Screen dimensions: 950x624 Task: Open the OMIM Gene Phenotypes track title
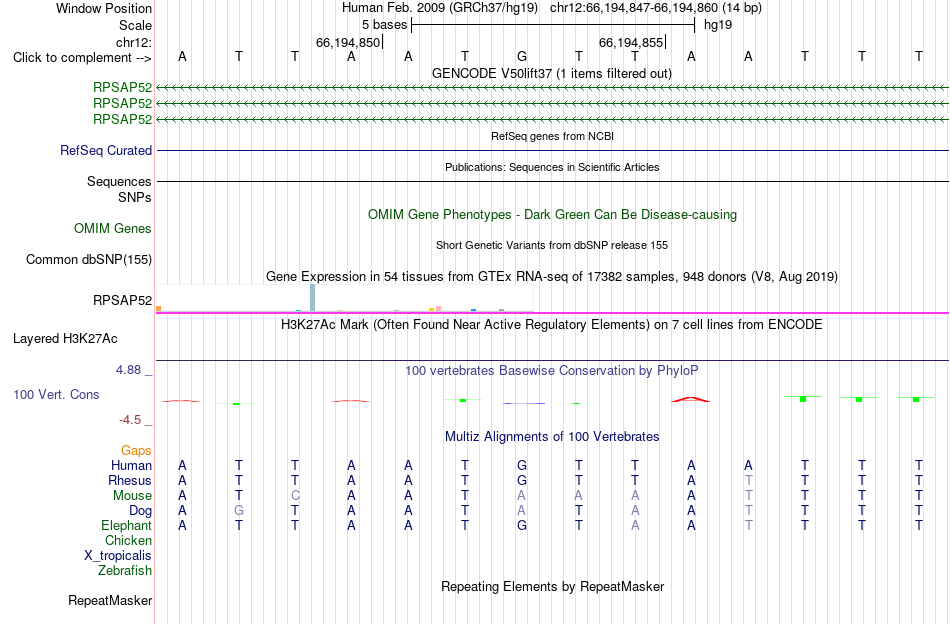click(x=552, y=214)
